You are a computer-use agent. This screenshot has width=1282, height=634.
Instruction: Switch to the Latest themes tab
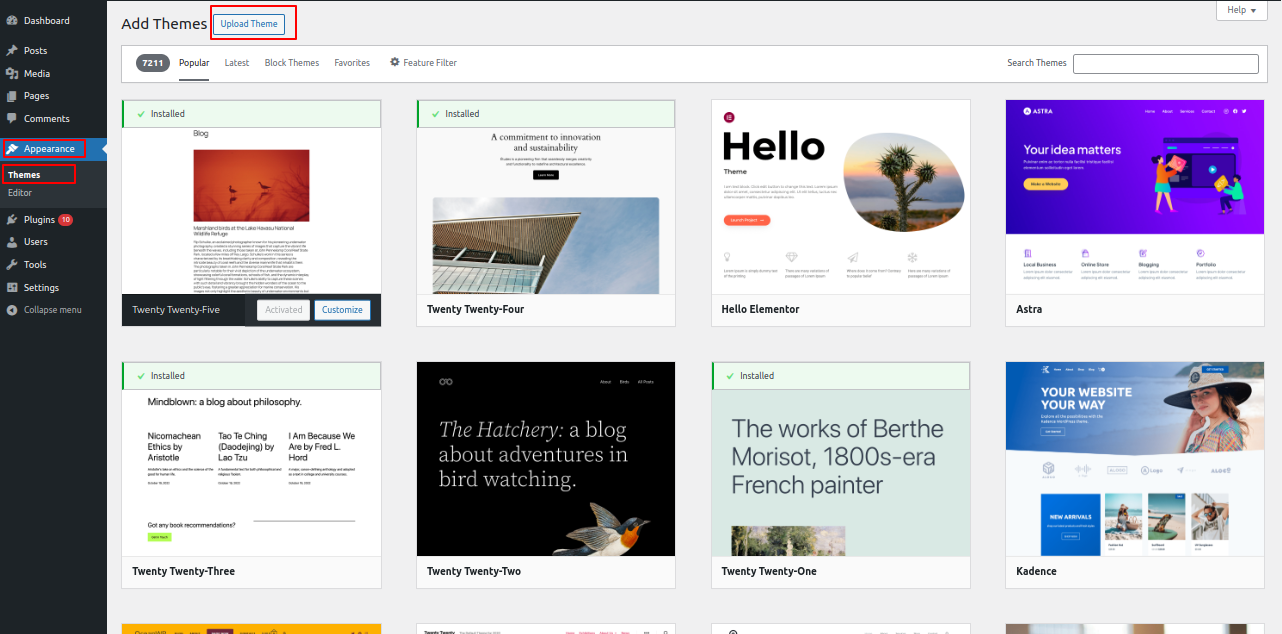coord(237,63)
